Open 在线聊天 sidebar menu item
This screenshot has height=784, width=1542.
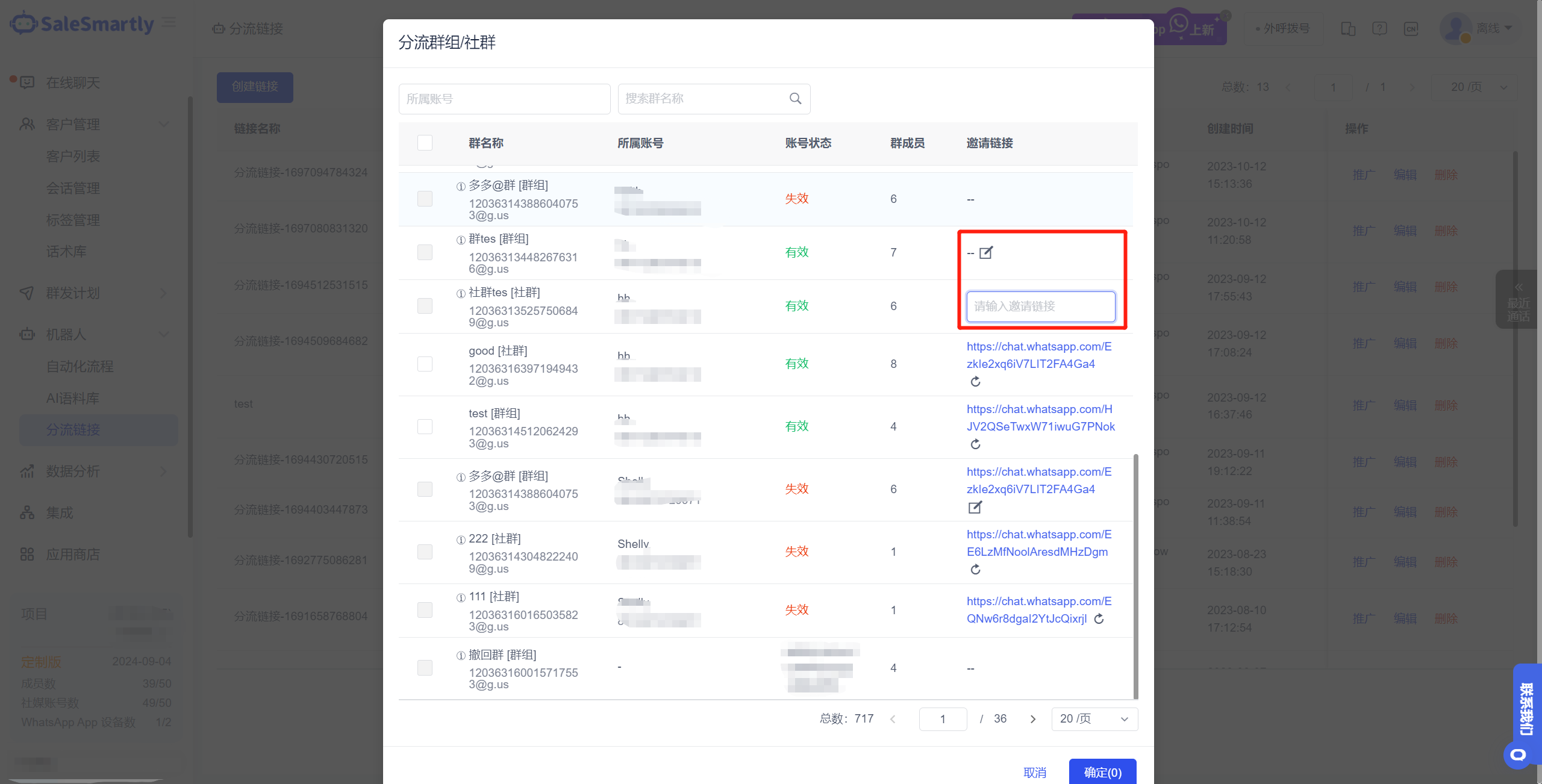coord(73,82)
